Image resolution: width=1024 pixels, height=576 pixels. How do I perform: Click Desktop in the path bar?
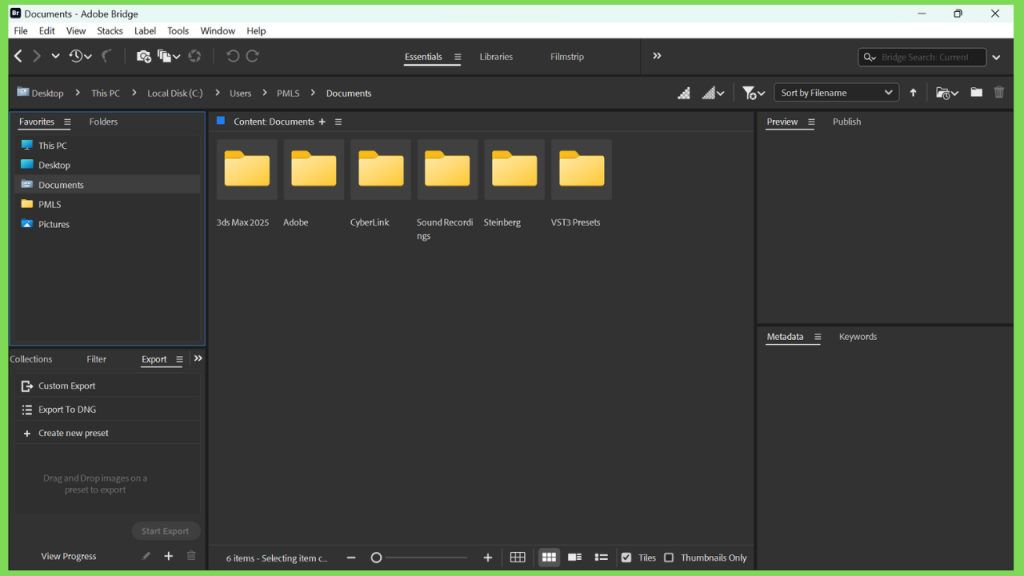click(x=40, y=93)
